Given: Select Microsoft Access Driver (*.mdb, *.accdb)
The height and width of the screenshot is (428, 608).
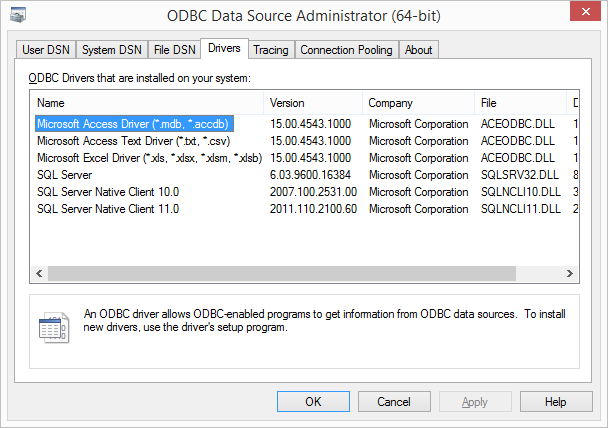Looking at the screenshot, I should pyautogui.click(x=134, y=124).
